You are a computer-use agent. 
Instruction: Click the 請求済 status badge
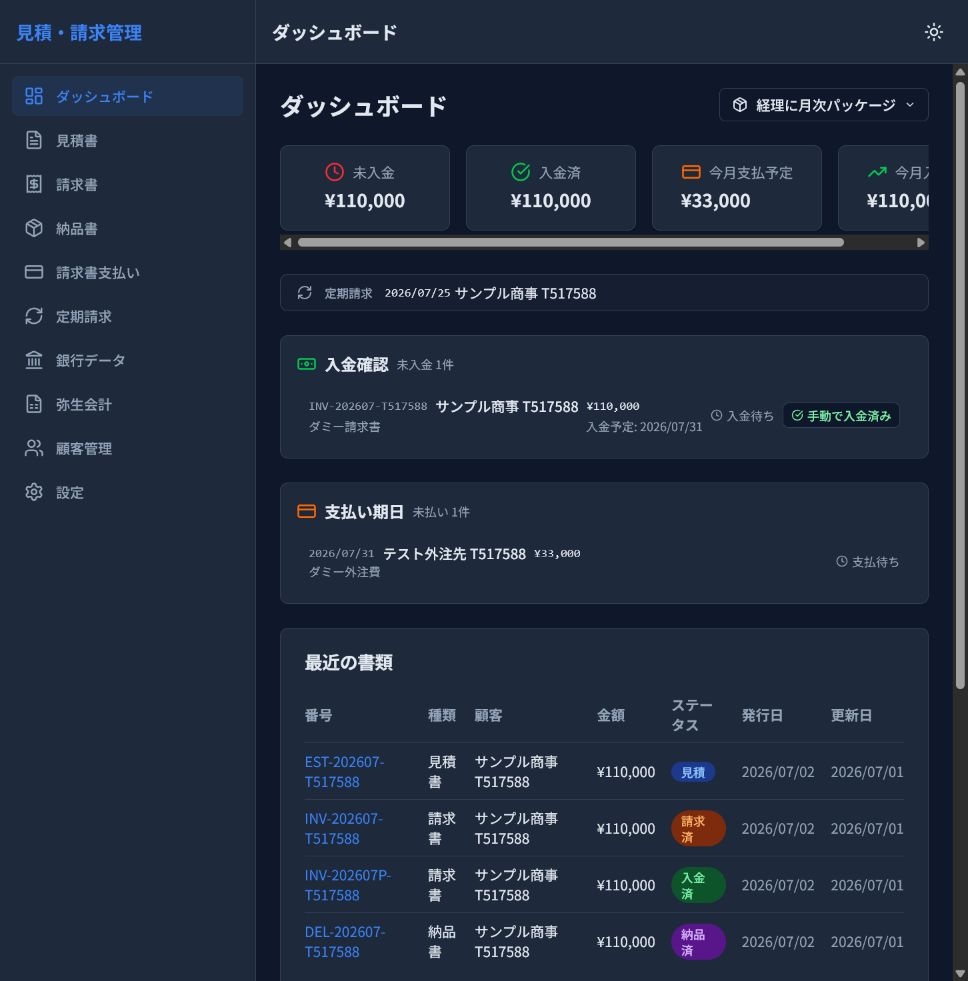point(698,828)
